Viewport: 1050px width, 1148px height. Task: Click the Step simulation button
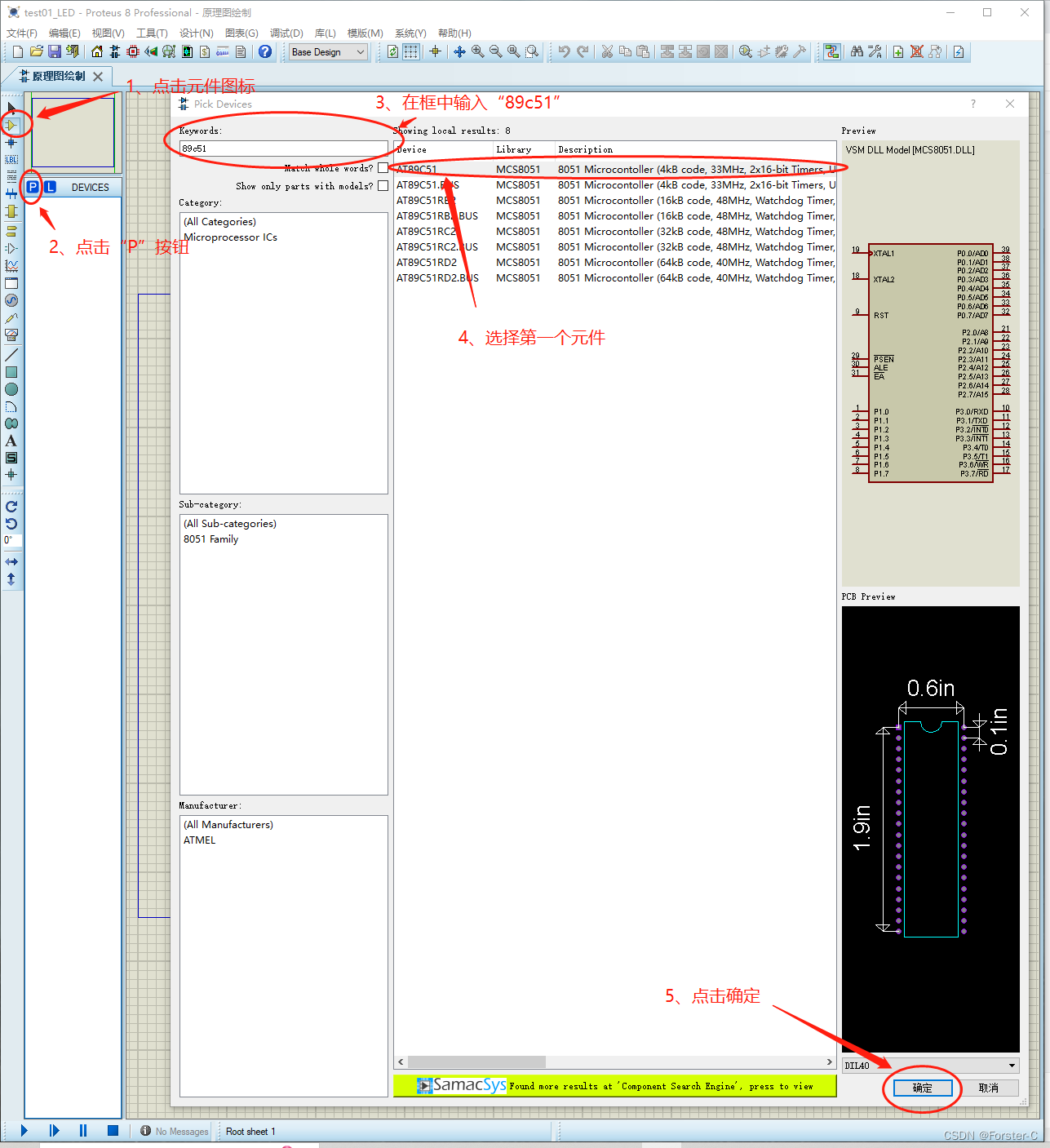54,1130
